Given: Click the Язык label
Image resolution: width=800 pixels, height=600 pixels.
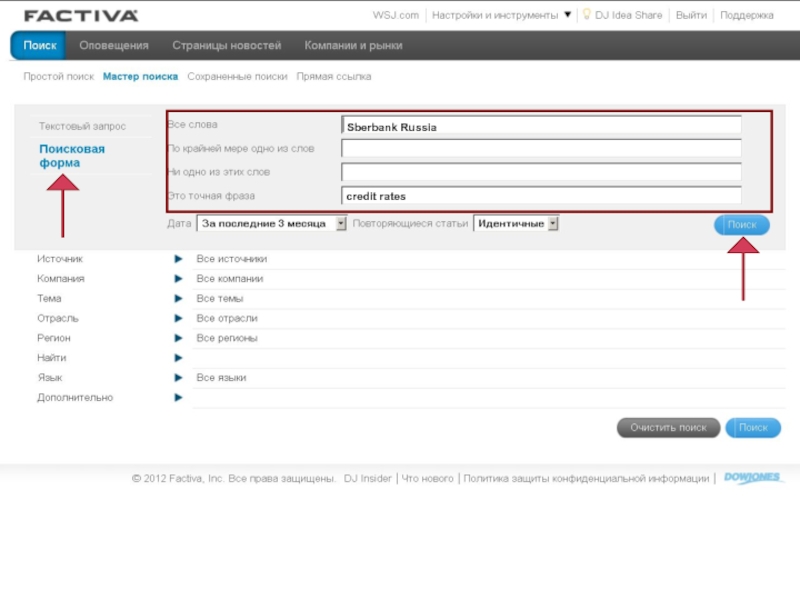Looking at the screenshot, I should 49,378.
